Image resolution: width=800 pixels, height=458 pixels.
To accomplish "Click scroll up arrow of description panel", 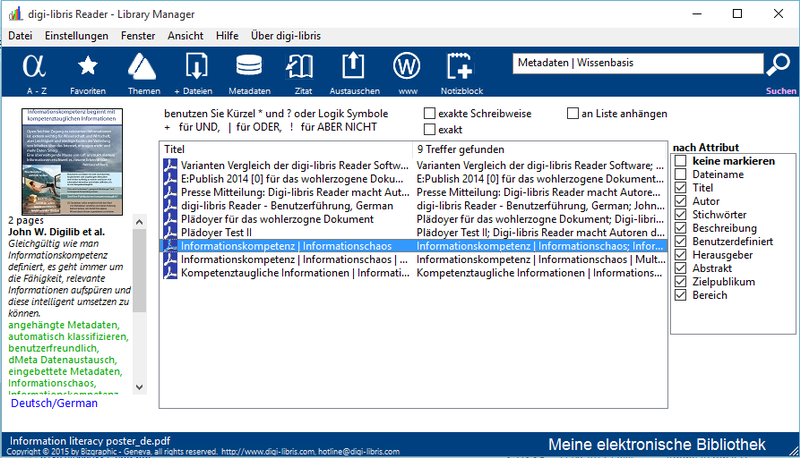I will click(139, 222).
